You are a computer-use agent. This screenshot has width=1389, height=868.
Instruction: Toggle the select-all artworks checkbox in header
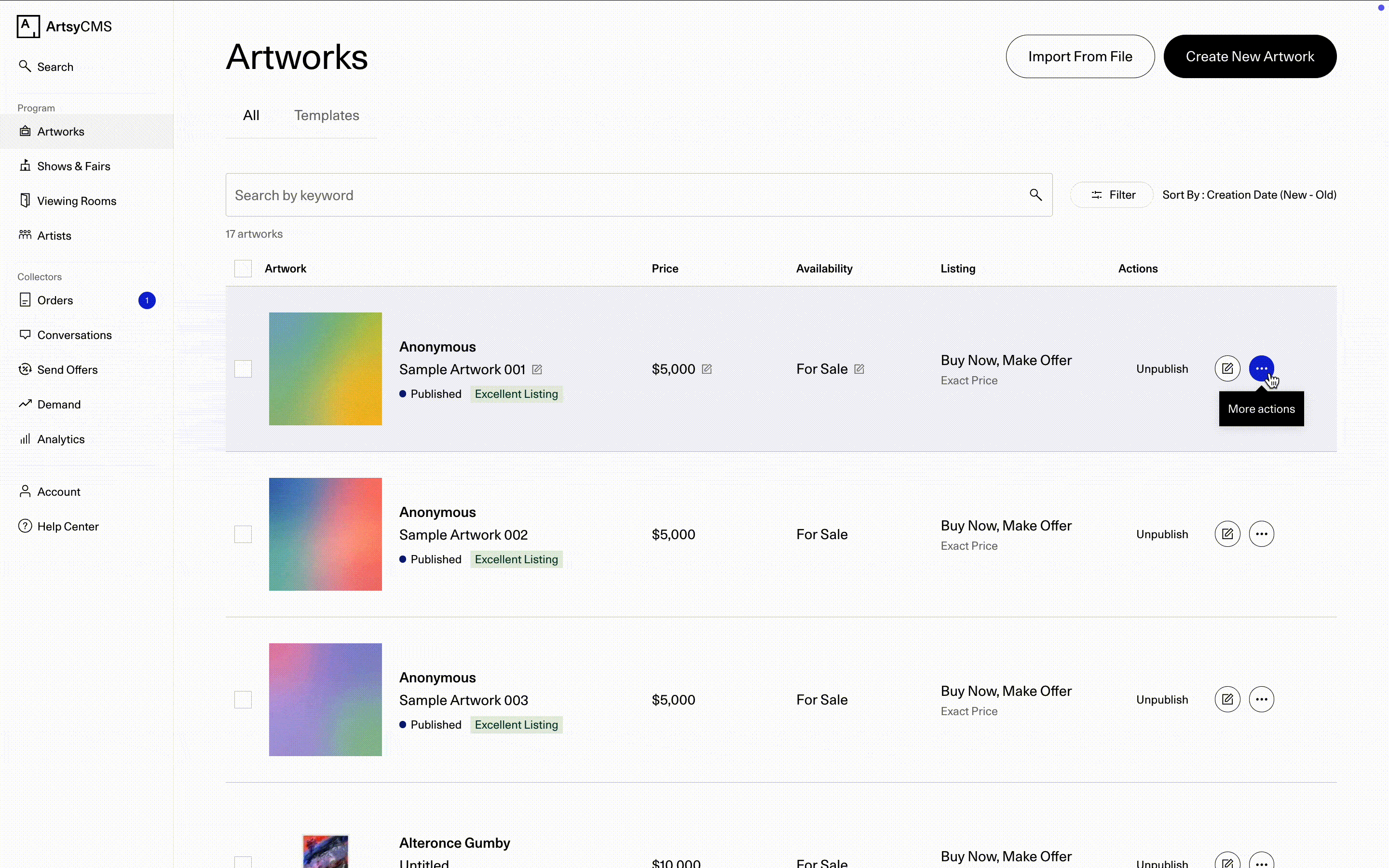[x=243, y=269]
